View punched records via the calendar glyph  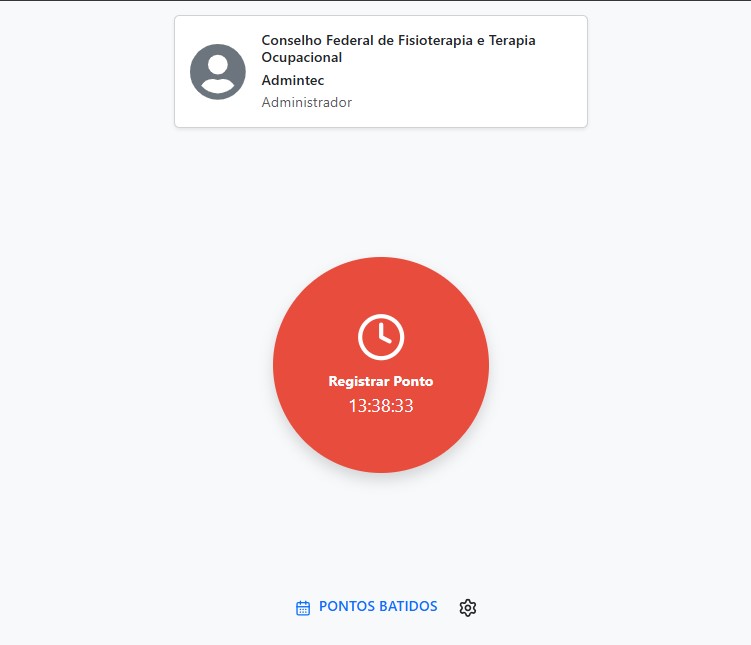pos(303,608)
